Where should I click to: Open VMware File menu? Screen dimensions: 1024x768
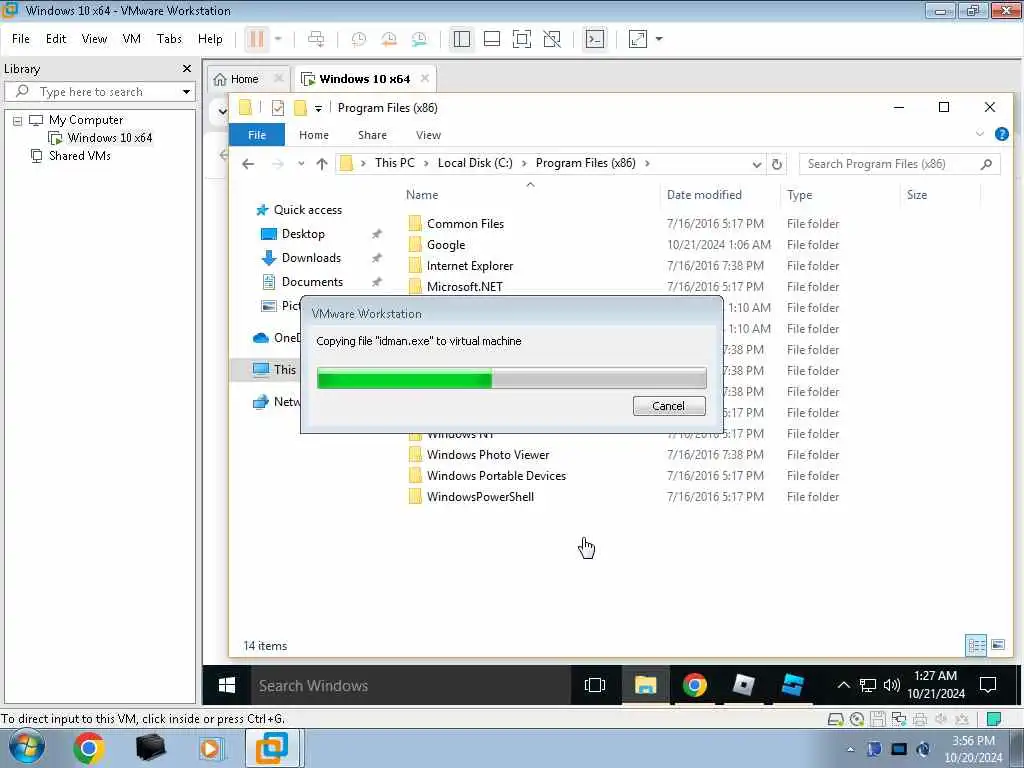click(21, 39)
